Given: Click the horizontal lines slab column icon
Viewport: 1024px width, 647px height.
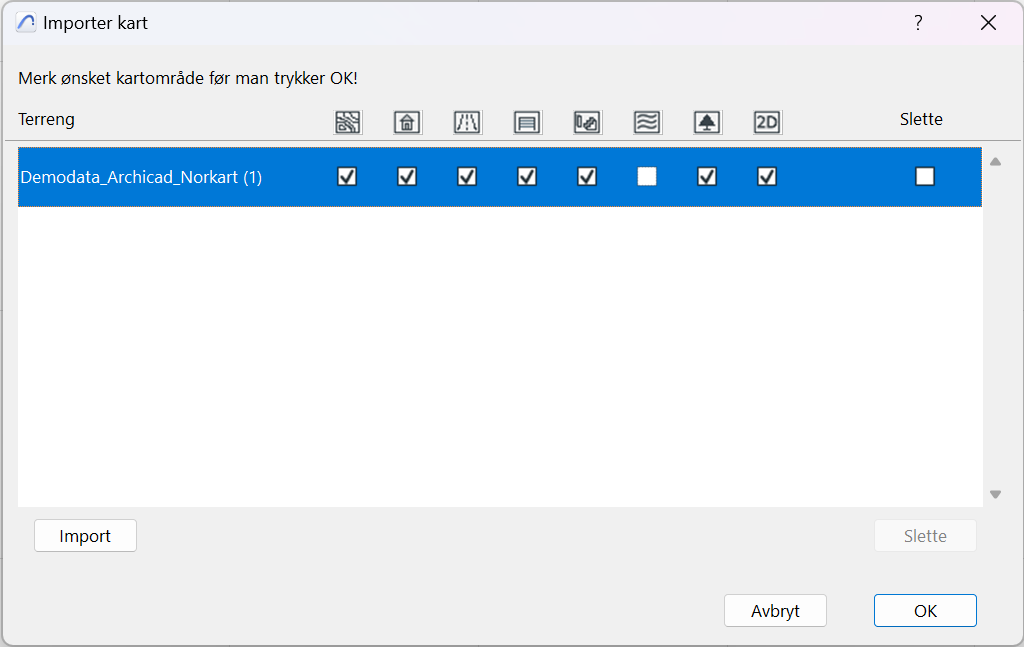Looking at the screenshot, I should coord(527,122).
